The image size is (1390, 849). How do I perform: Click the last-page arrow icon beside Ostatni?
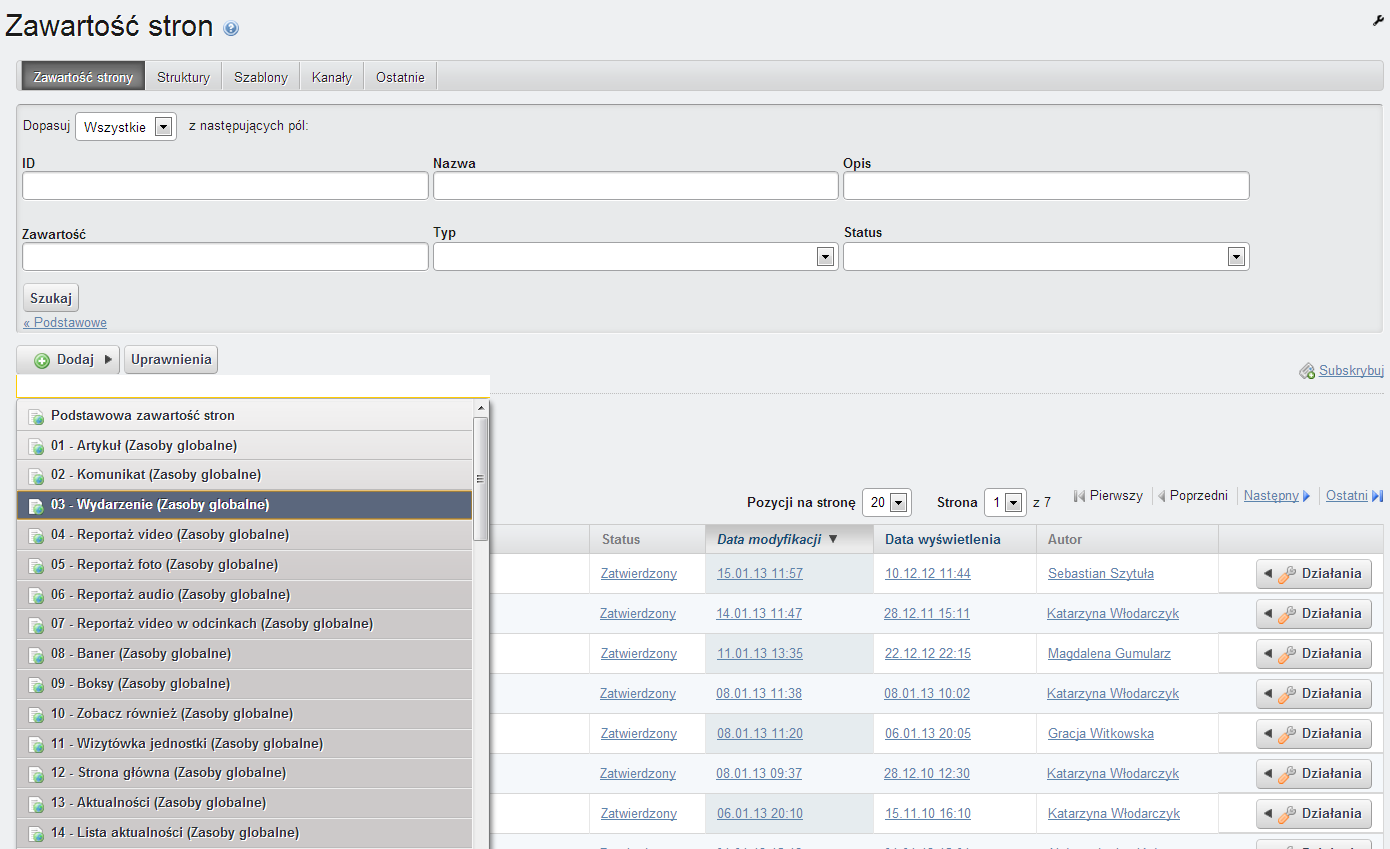(1378, 496)
